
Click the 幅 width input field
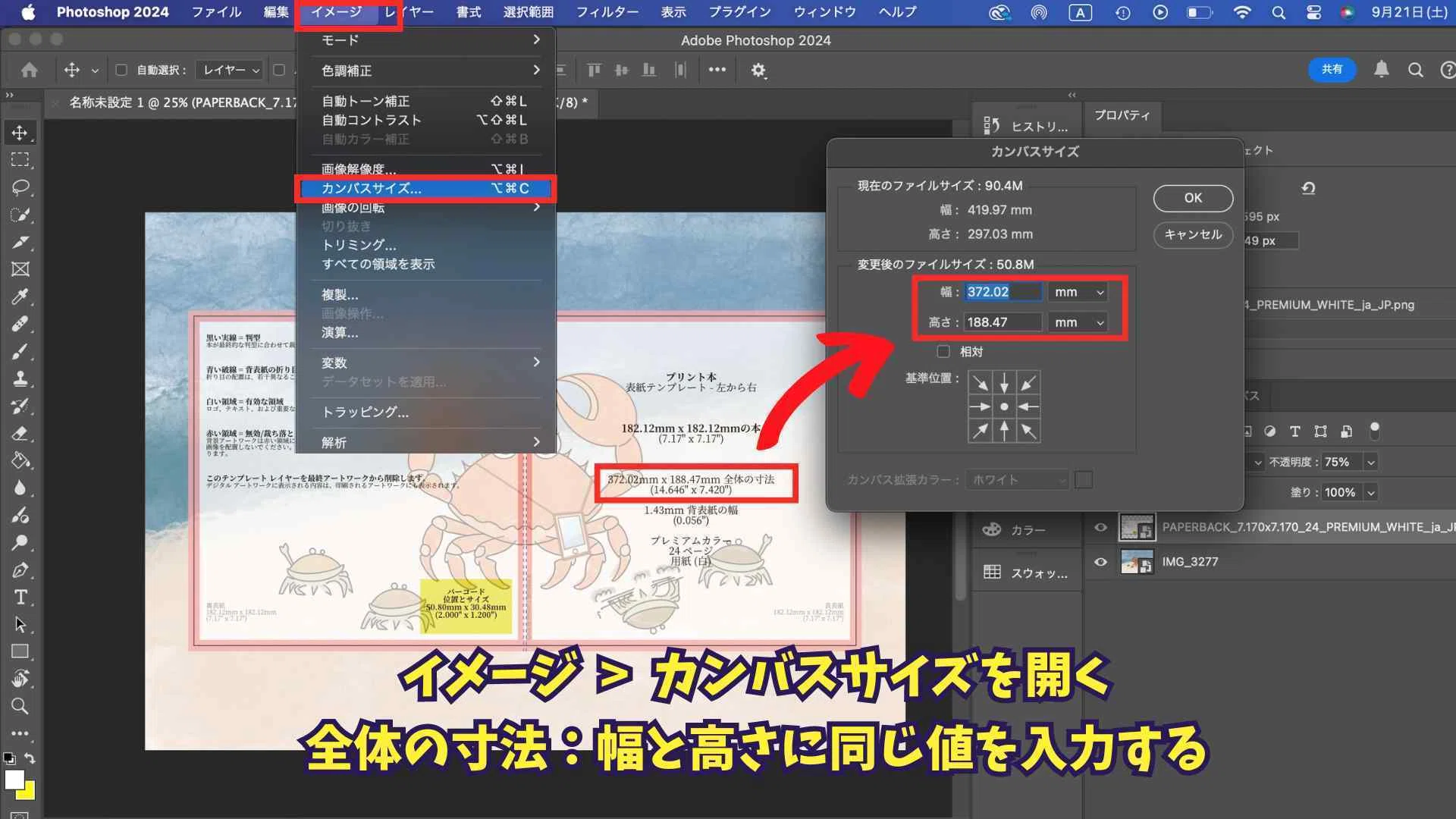pyautogui.click(x=1003, y=292)
